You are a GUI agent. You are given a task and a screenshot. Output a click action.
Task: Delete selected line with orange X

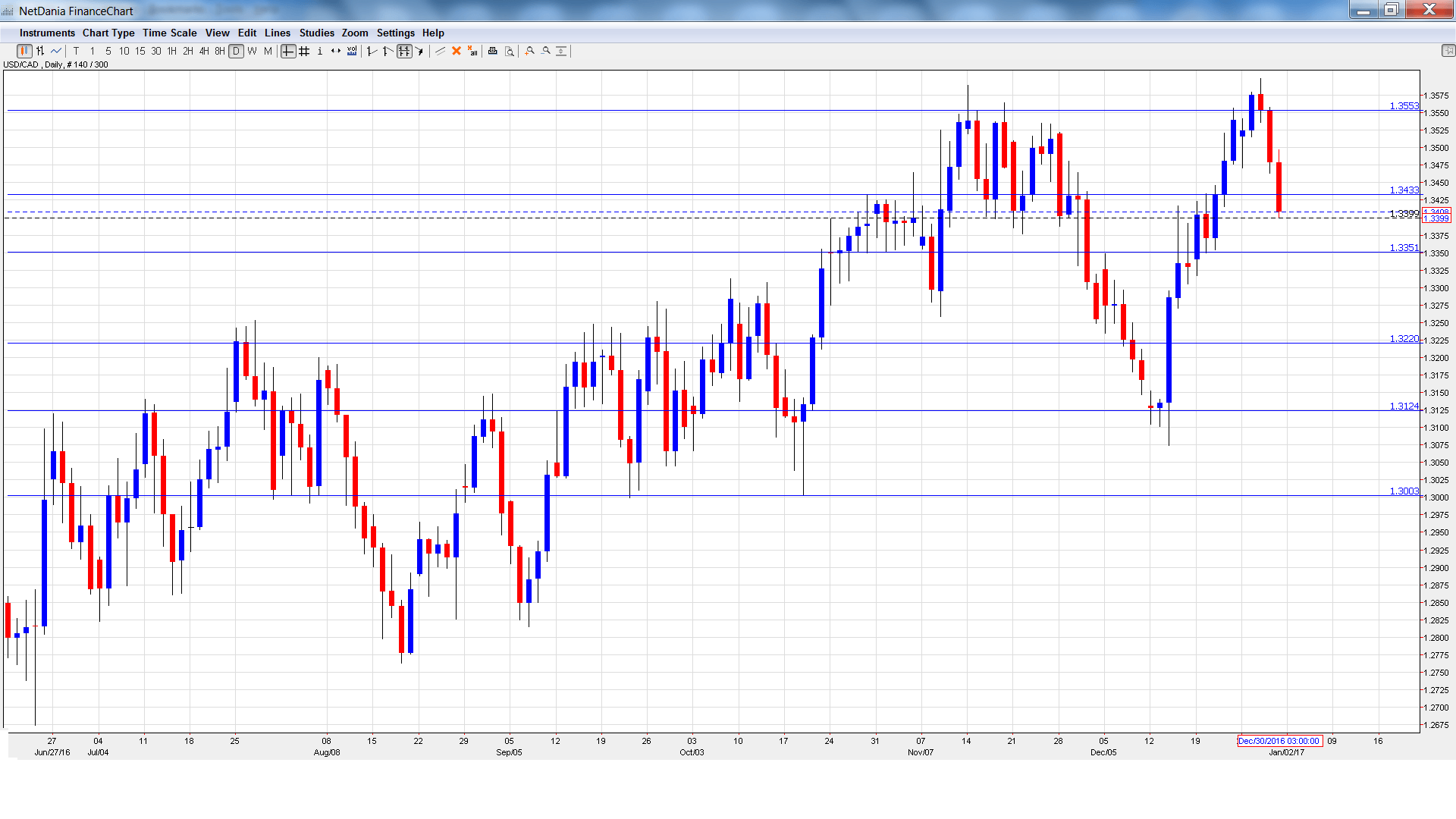pos(457,51)
